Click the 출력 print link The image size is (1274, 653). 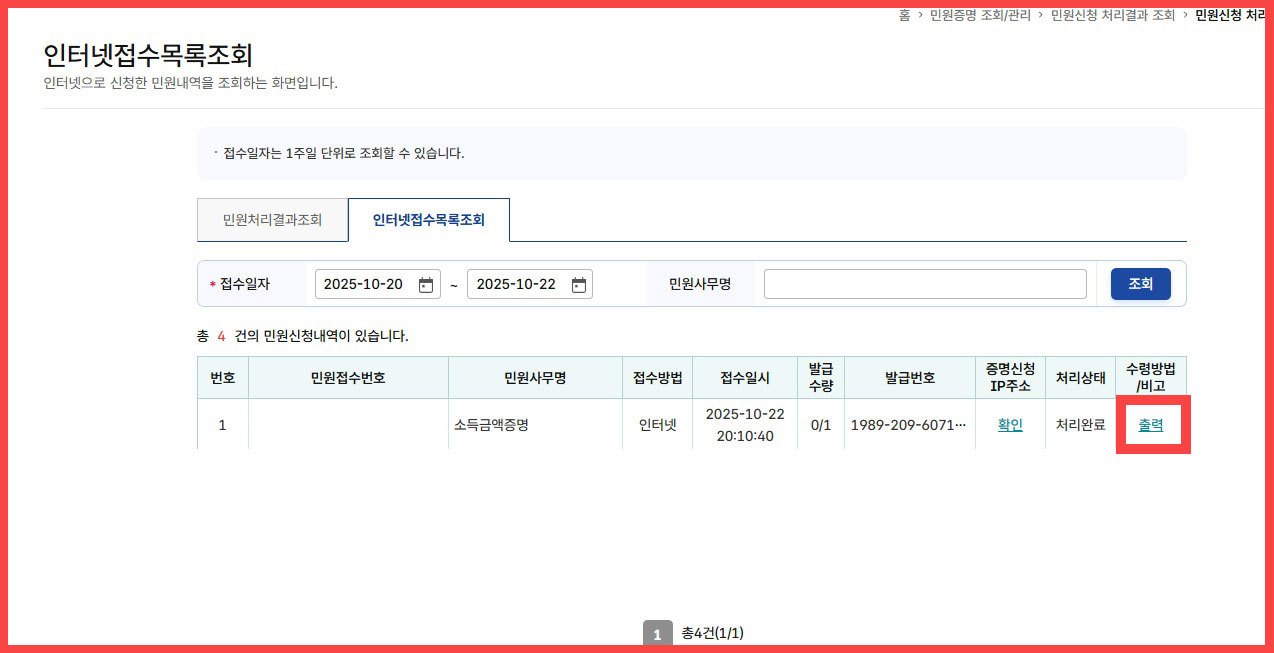click(x=1152, y=424)
